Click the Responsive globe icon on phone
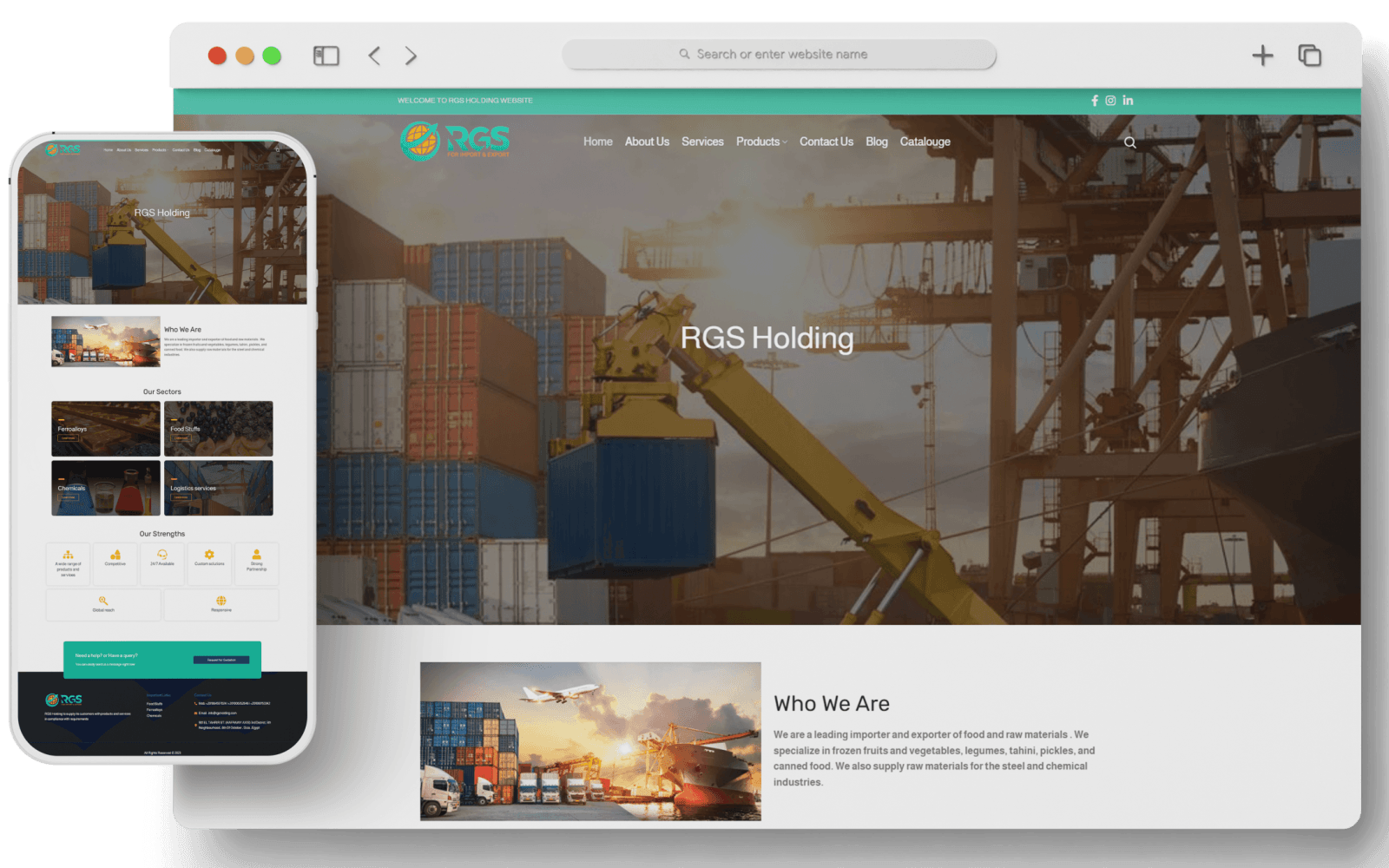Image resolution: width=1389 pixels, height=868 pixels. [221, 601]
